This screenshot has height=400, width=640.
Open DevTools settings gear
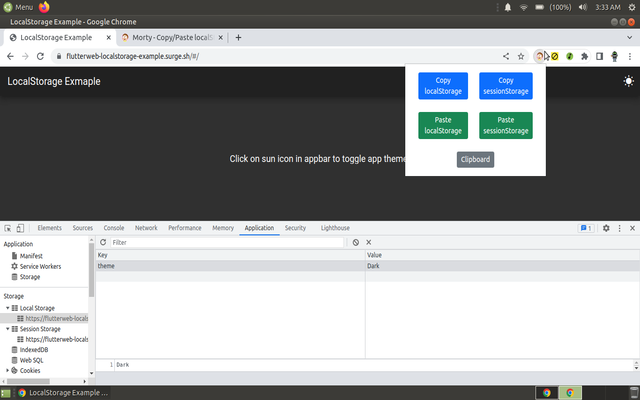[x=606, y=228]
